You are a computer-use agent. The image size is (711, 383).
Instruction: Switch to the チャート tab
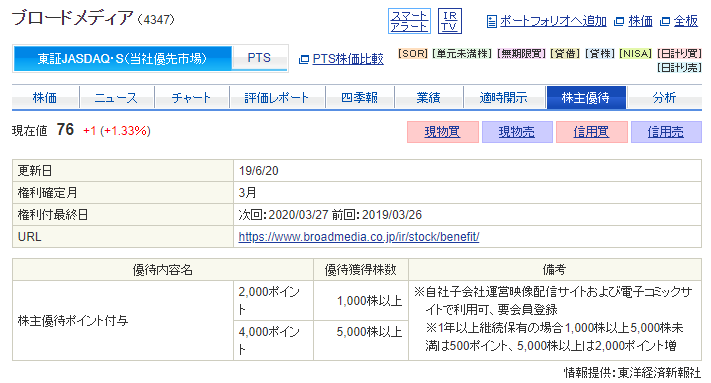191,97
